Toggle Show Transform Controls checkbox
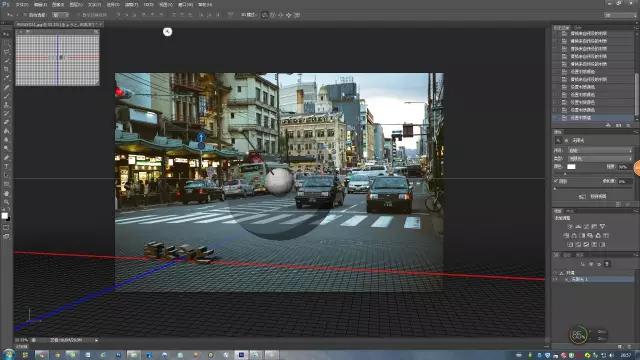 click(x=79, y=15)
